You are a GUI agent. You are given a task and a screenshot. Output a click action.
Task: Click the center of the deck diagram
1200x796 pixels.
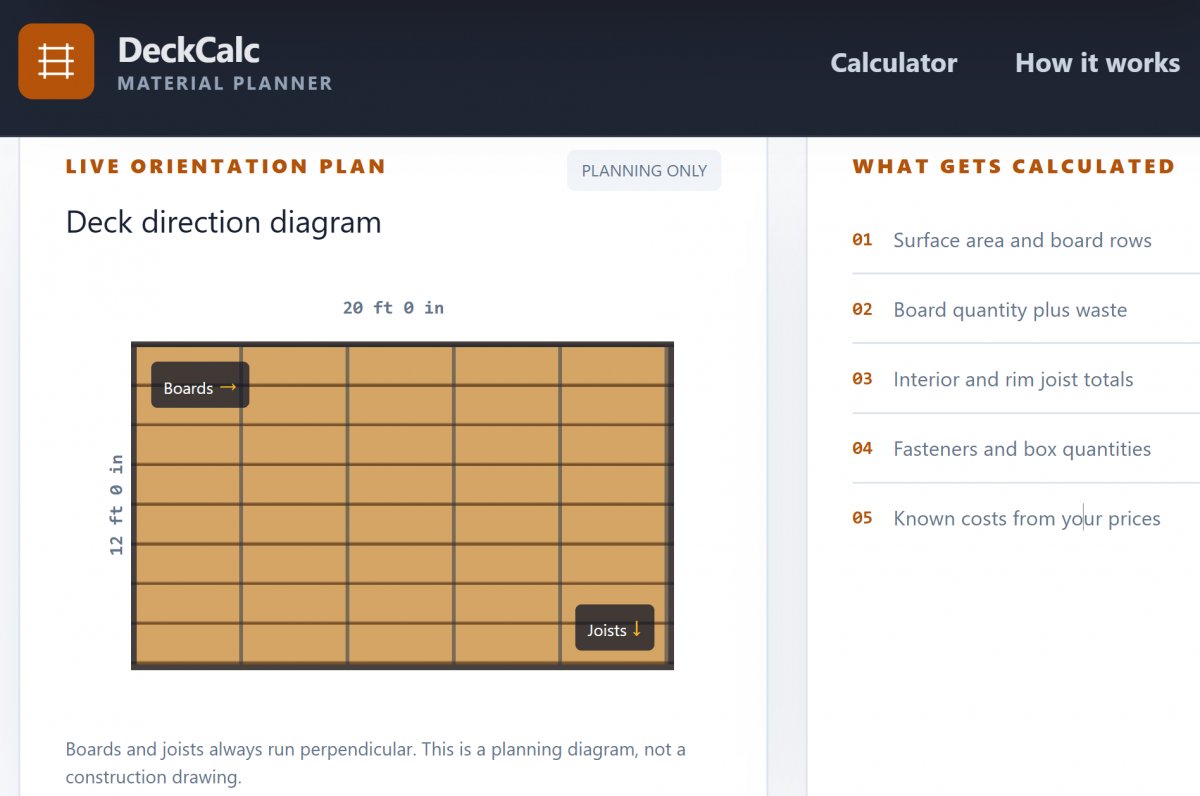click(402, 505)
